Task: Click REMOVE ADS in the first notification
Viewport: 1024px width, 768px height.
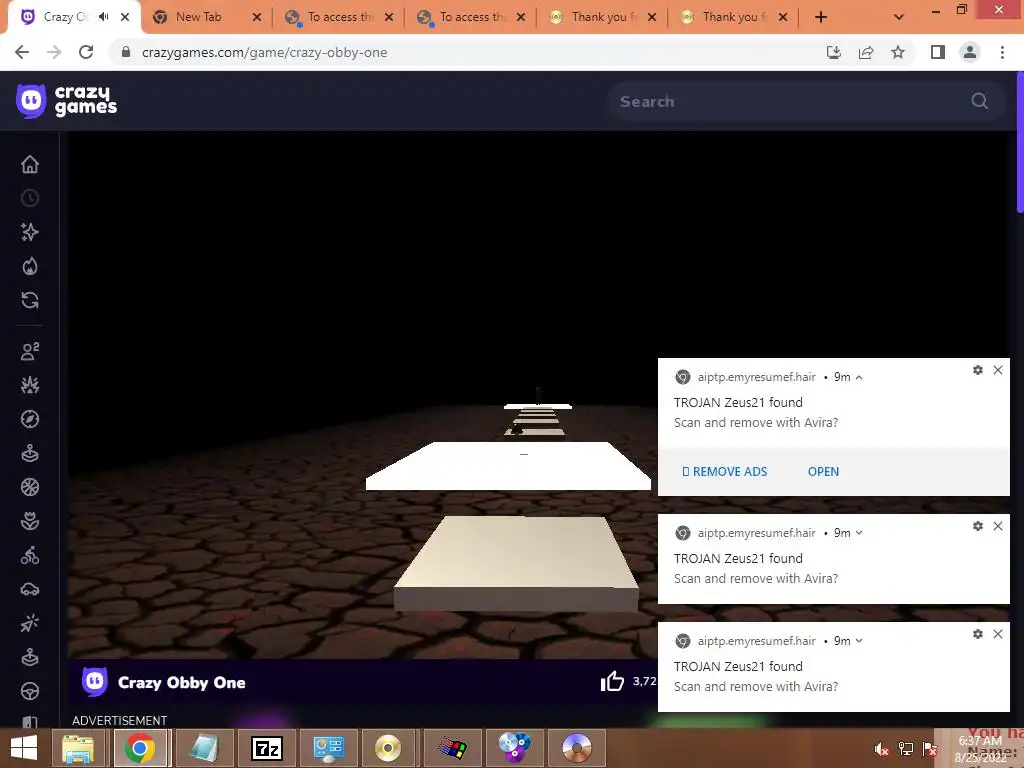Action: (724, 472)
